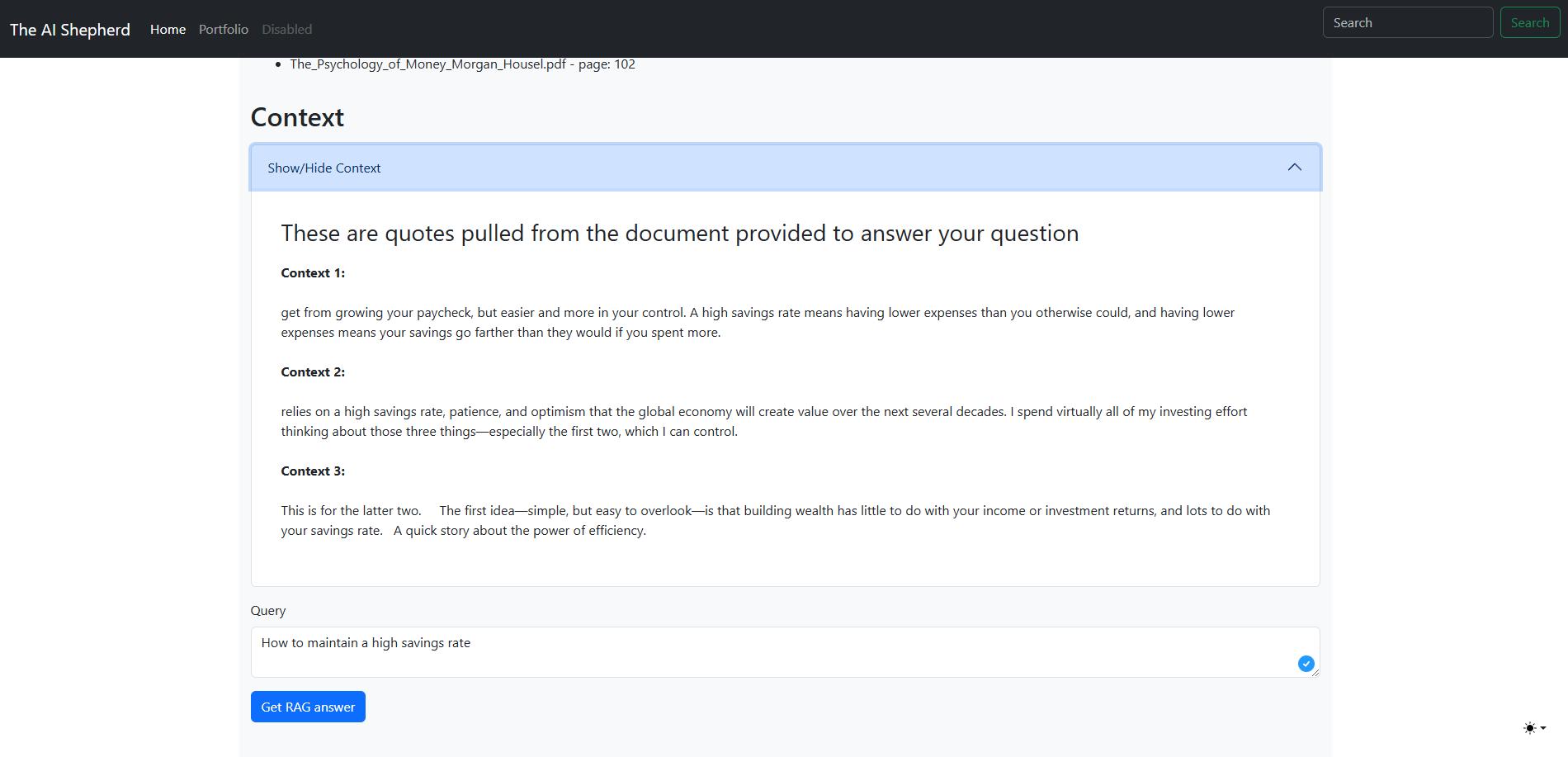The width and height of the screenshot is (1568, 757).
Task: Click the page 102 bullet list entry
Action: [x=462, y=64]
